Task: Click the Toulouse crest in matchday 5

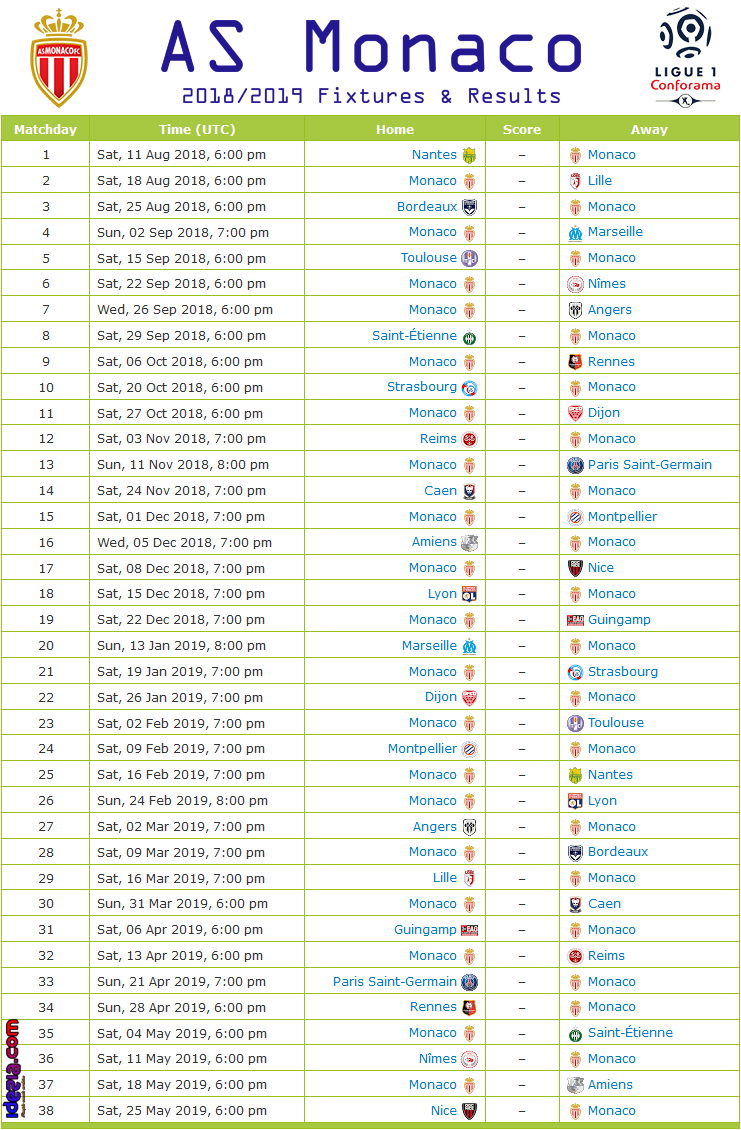Action: coord(469,258)
